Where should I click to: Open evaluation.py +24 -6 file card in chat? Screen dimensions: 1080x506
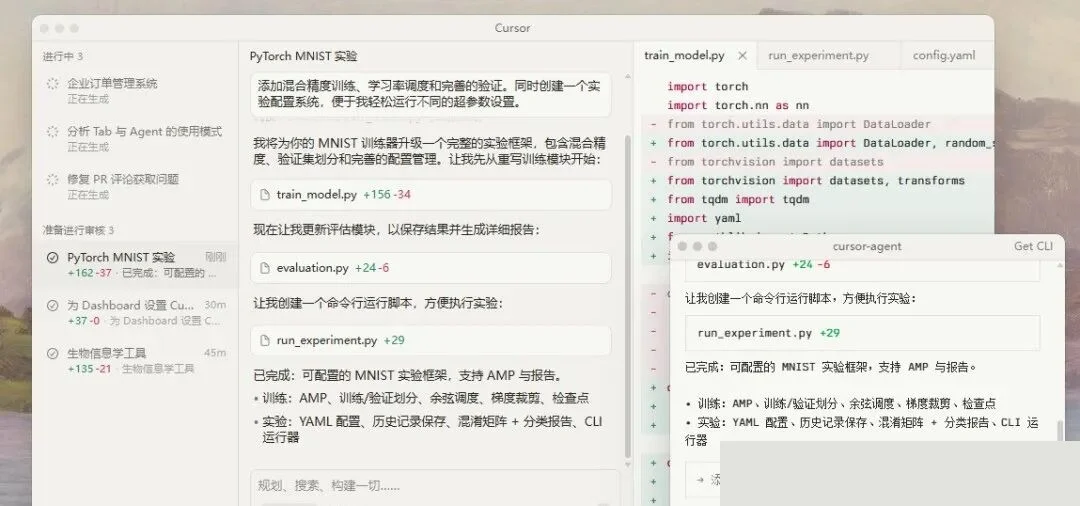pos(431,268)
